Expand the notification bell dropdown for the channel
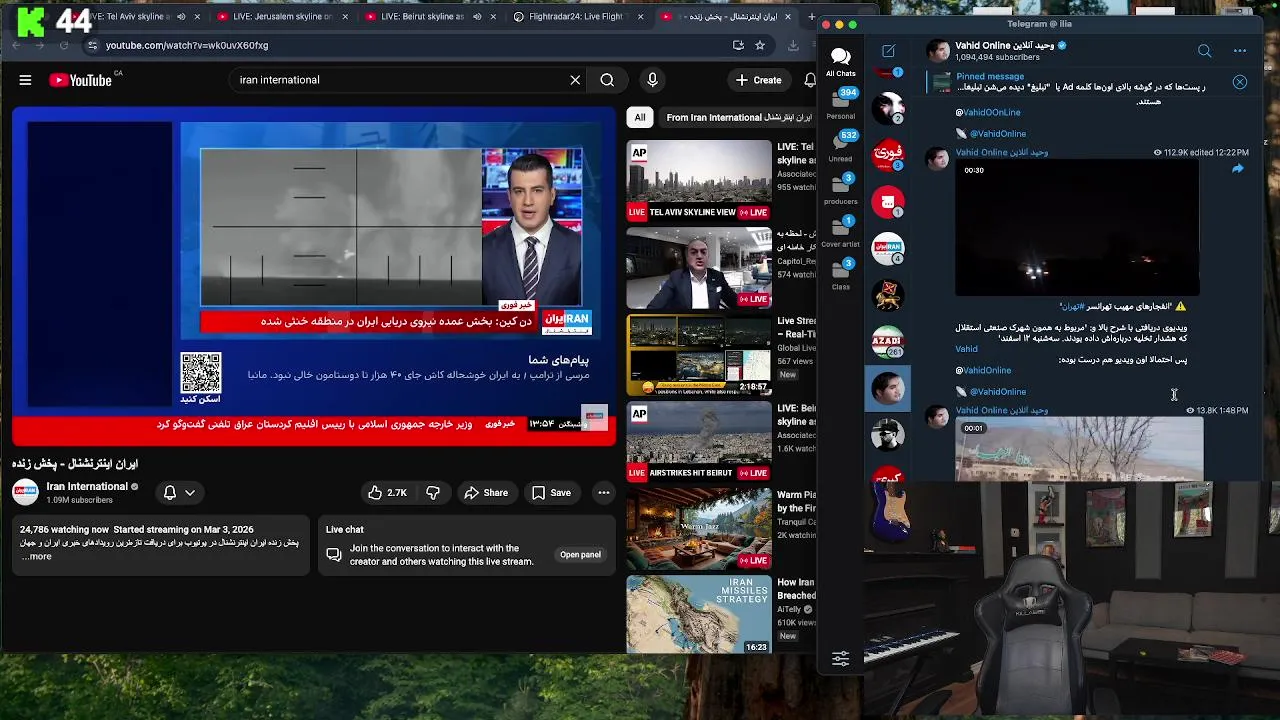Screen dimensions: 1280x720 click(x=179, y=492)
